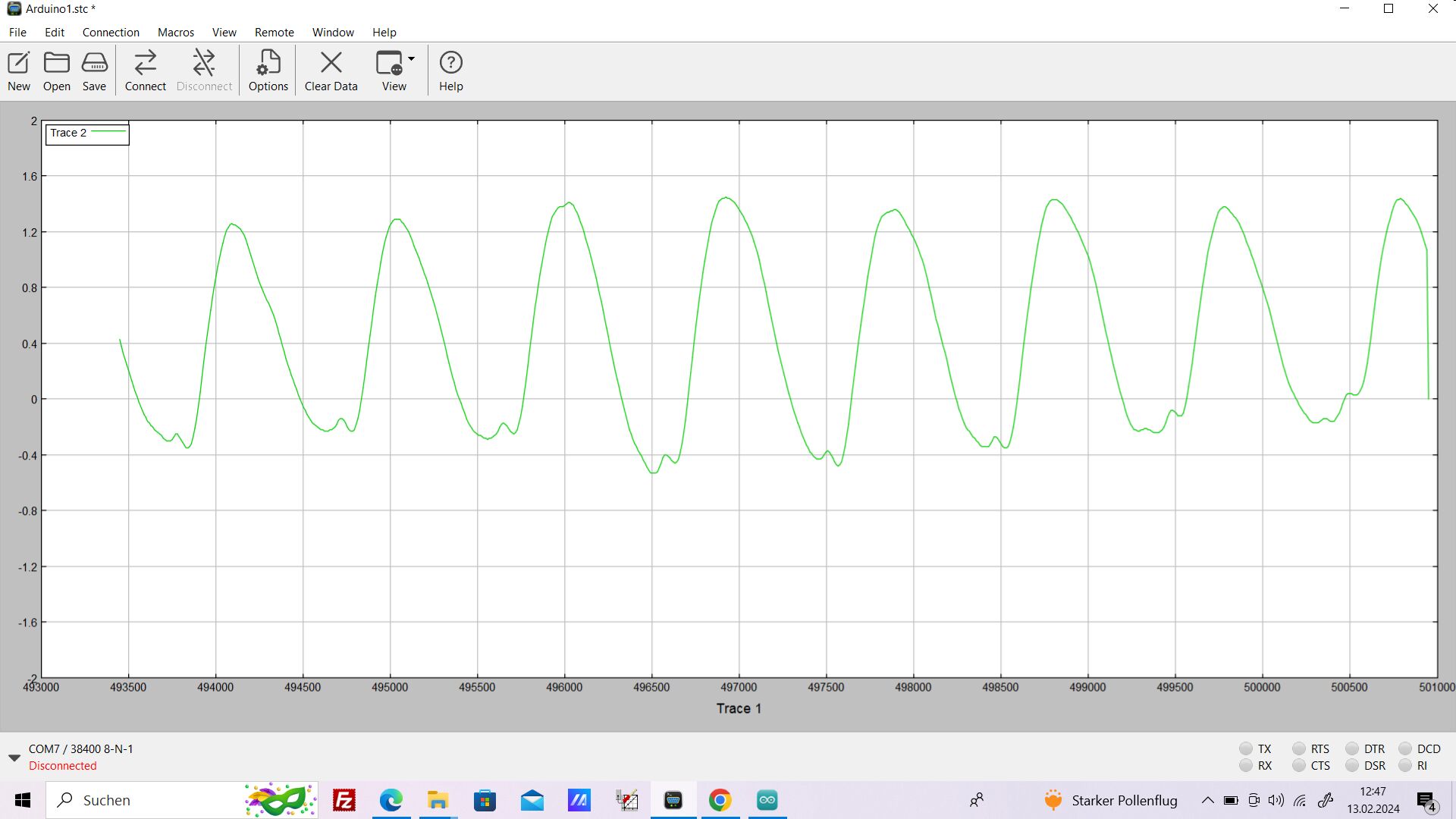The height and width of the screenshot is (819, 1456).
Task: Click the green Trace 2 legend line
Action: coord(108,132)
